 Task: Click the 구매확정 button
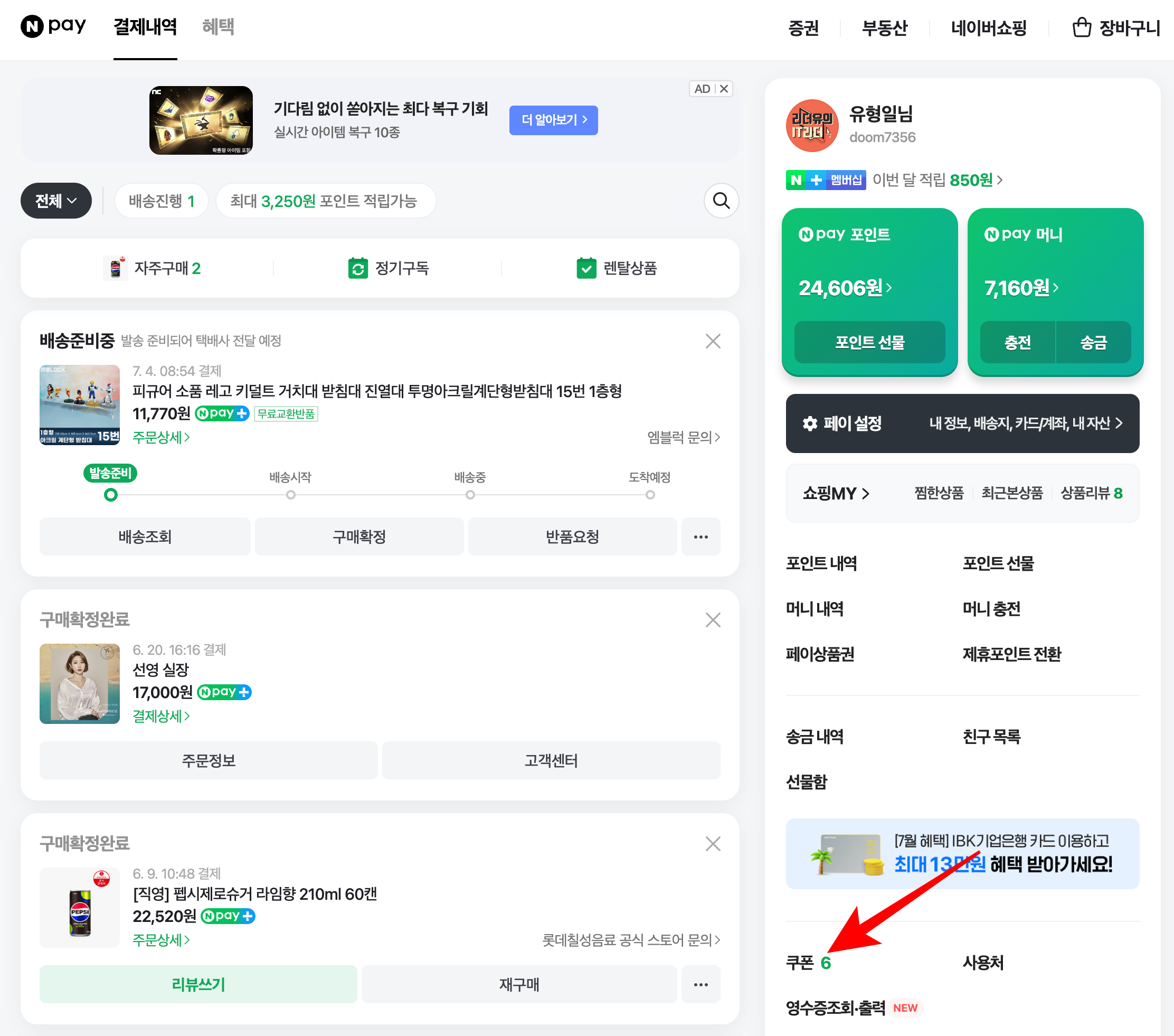pos(359,536)
